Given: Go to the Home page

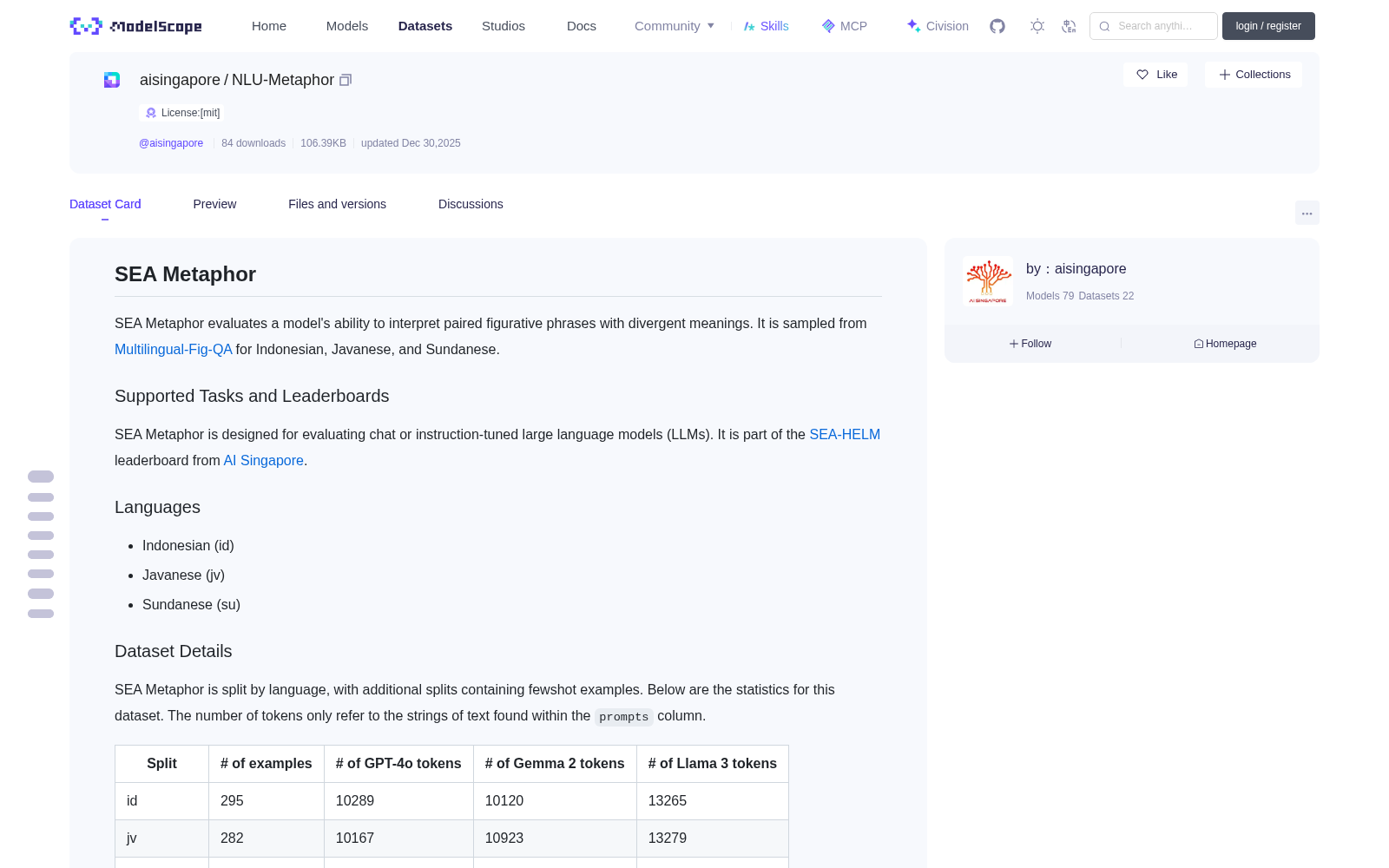Looking at the screenshot, I should (269, 26).
